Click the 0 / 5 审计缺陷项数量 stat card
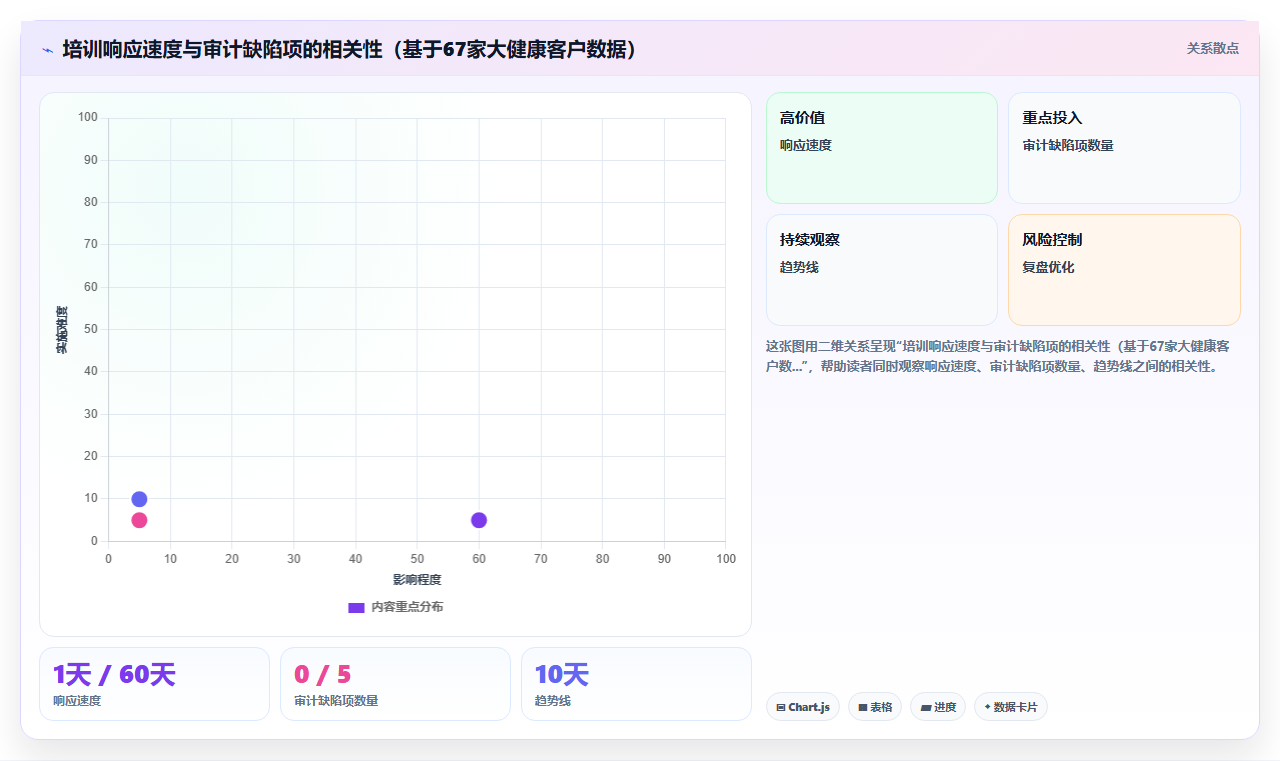The width and height of the screenshot is (1280, 761). point(395,684)
